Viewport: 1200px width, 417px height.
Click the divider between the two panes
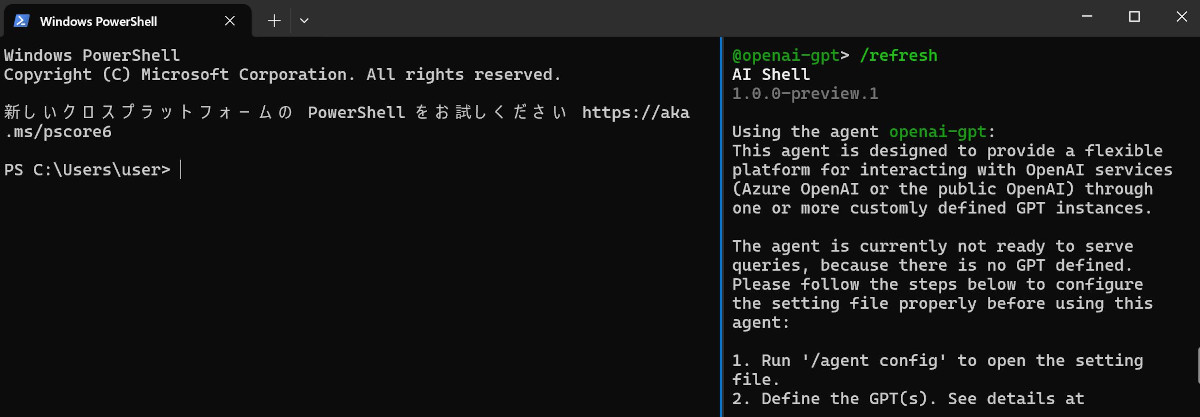pyautogui.click(x=720, y=227)
